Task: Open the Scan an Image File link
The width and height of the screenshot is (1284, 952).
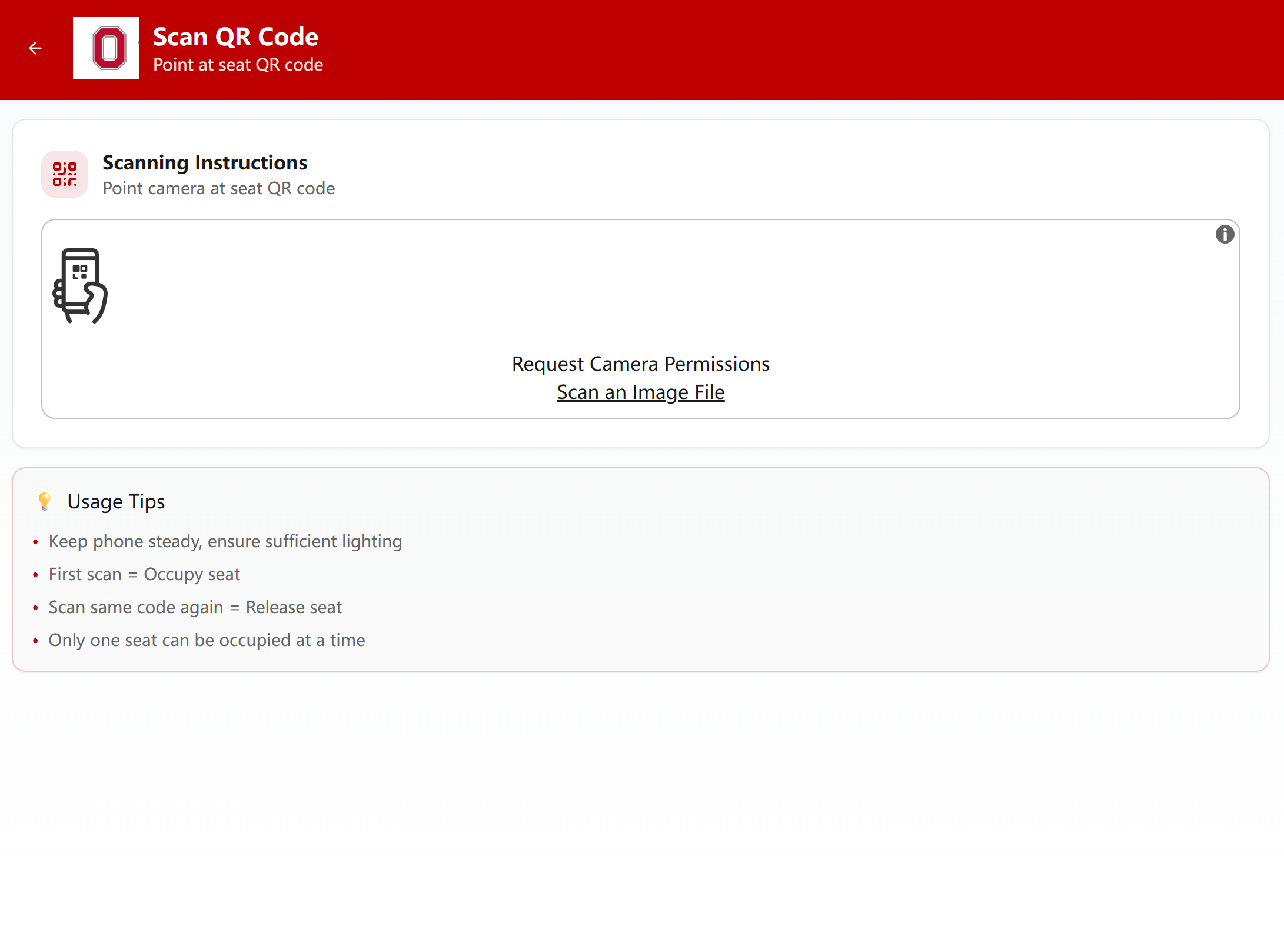Action: click(x=640, y=392)
